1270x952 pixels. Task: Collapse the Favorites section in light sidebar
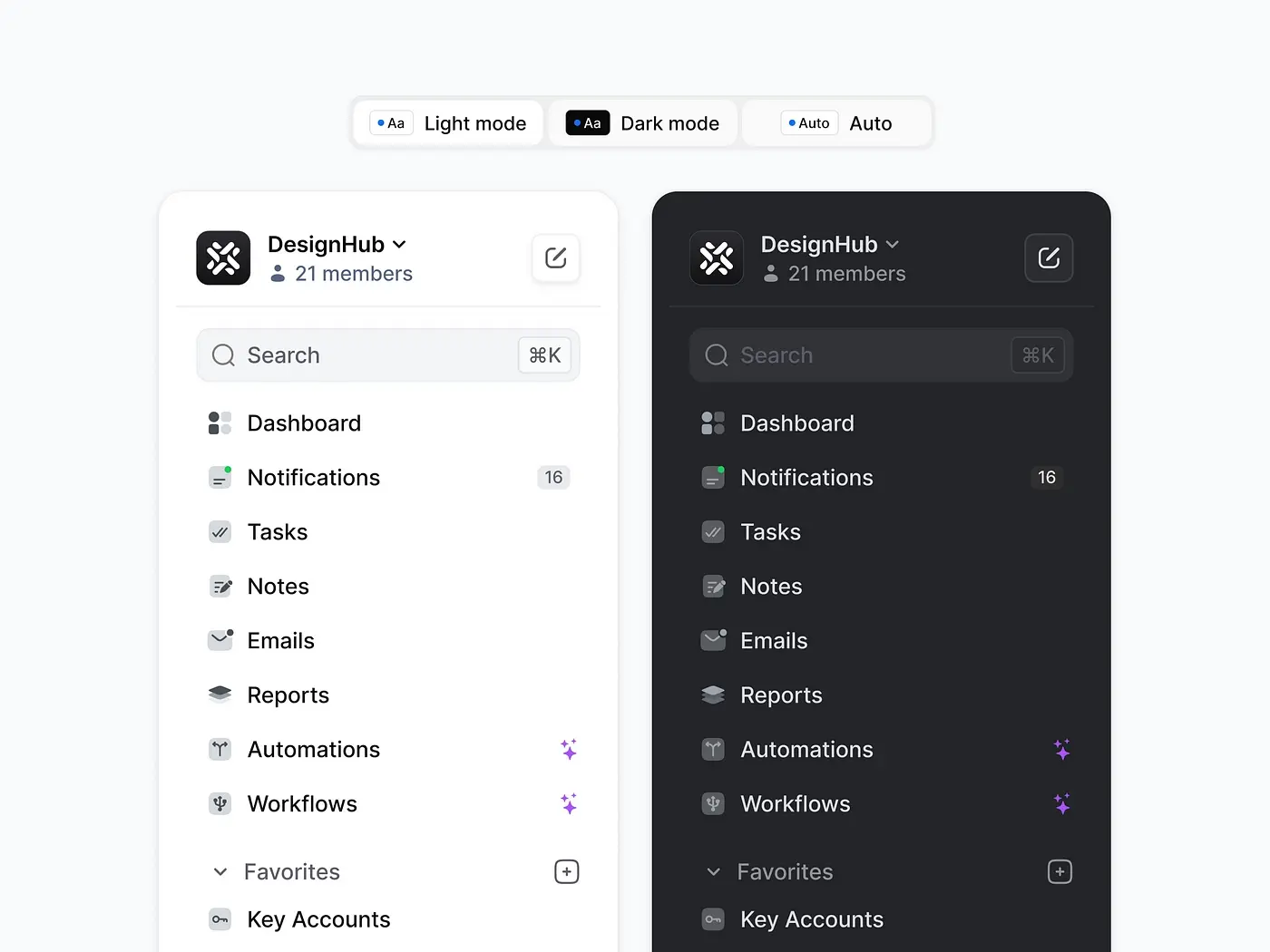click(220, 872)
